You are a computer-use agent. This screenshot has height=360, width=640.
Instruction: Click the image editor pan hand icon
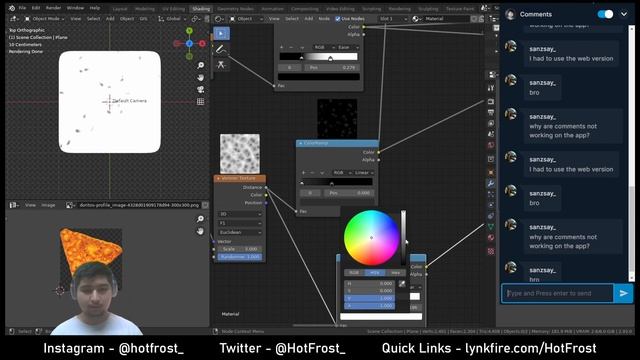200,231
